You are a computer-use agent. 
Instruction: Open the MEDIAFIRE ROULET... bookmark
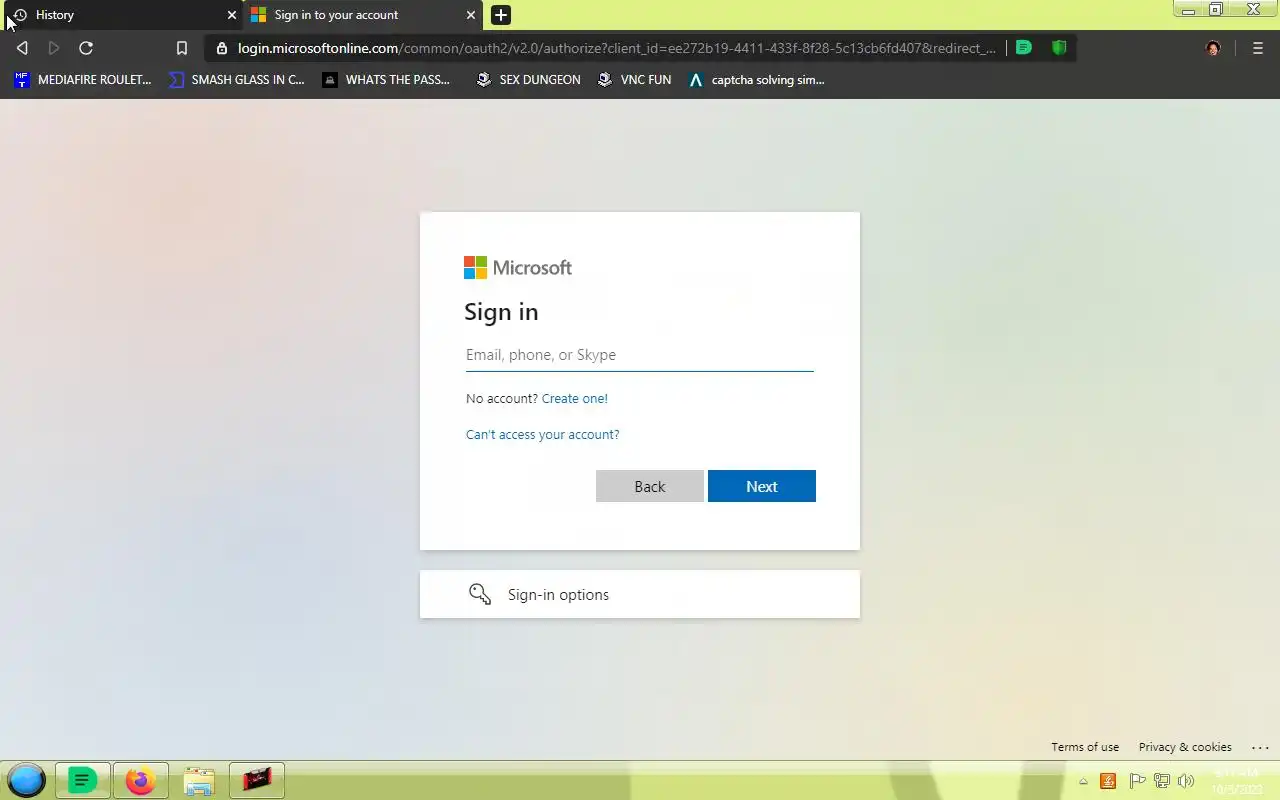point(82,79)
